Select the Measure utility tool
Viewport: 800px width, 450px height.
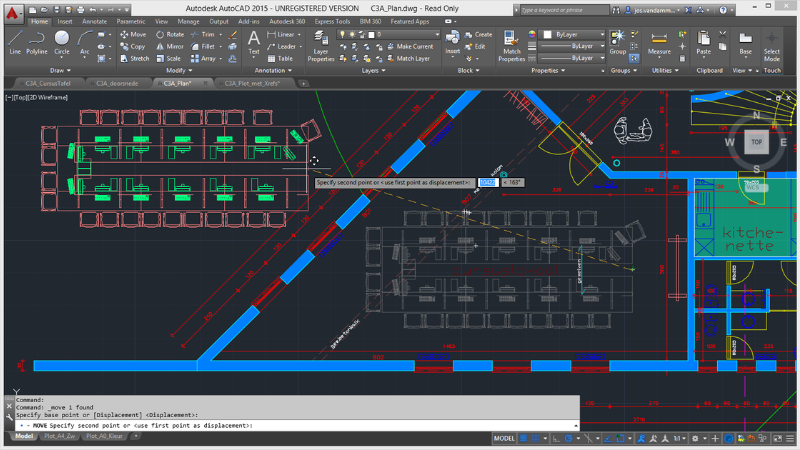(x=659, y=40)
